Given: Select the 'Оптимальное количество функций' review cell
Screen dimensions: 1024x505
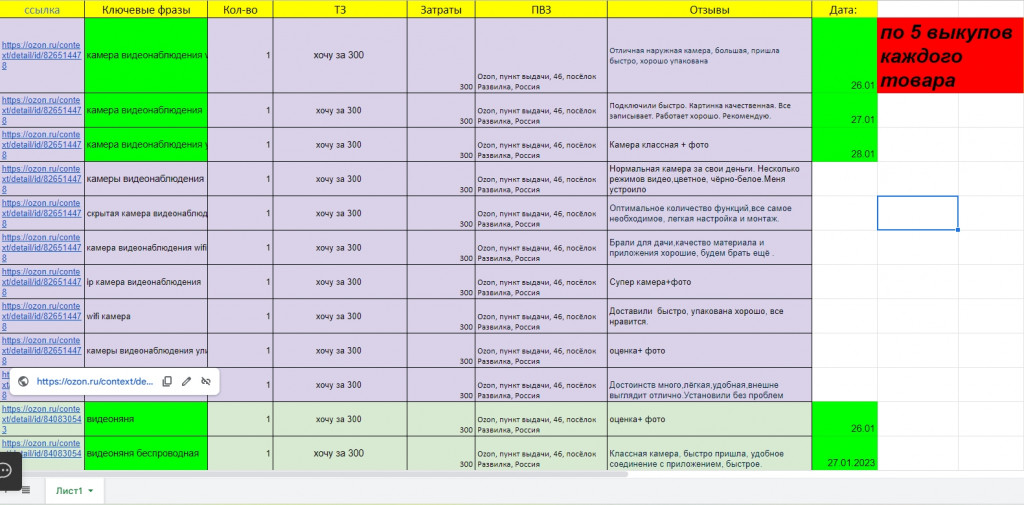Looking at the screenshot, I should pyautogui.click(x=709, y=213).
